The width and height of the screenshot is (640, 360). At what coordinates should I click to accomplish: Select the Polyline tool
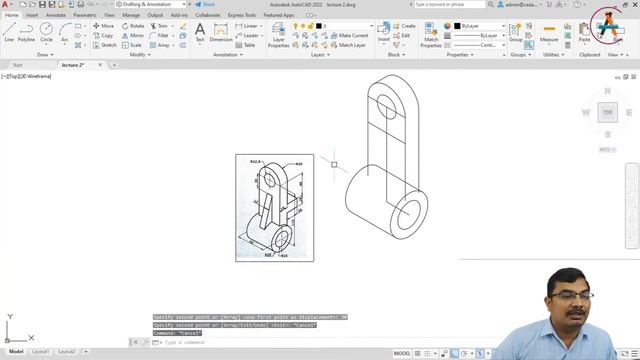pos(26,32)
